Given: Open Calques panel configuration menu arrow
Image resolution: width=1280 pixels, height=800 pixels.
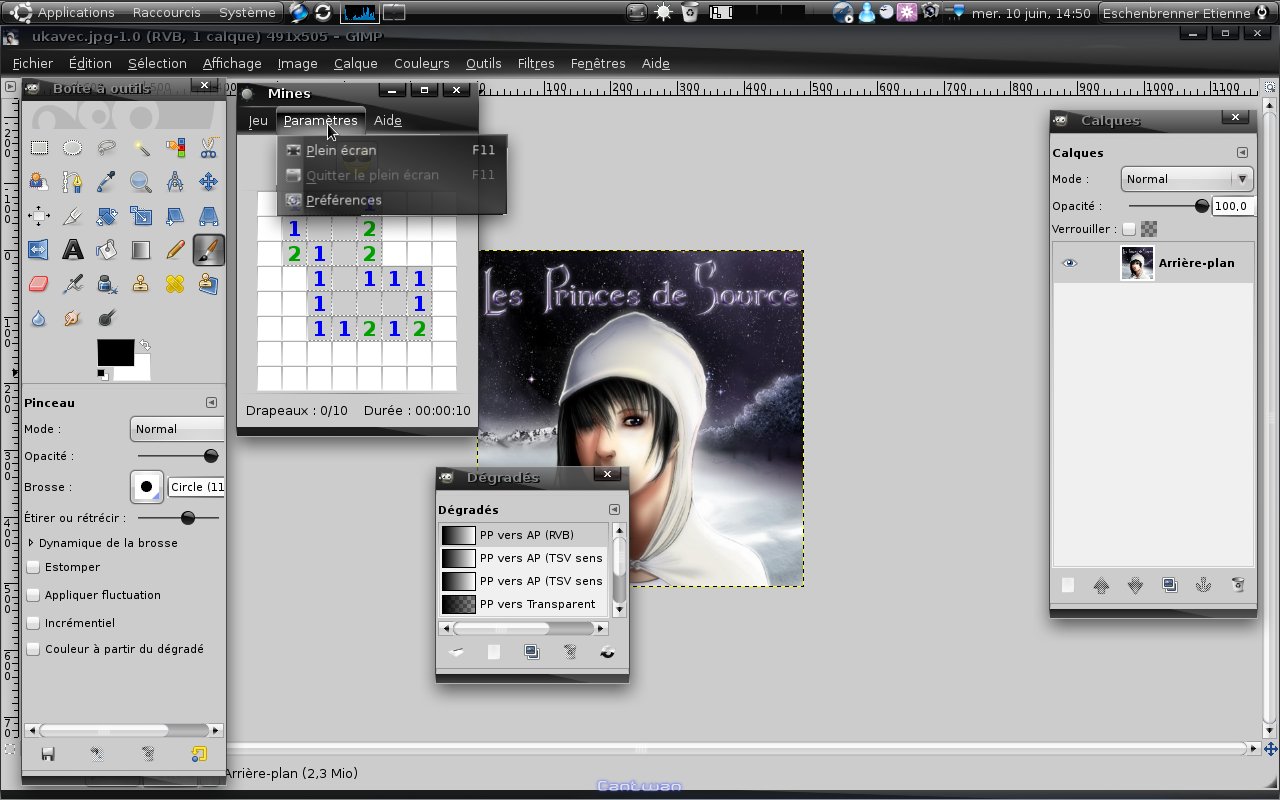Looking at the screenshot, I should [1242, 153].
